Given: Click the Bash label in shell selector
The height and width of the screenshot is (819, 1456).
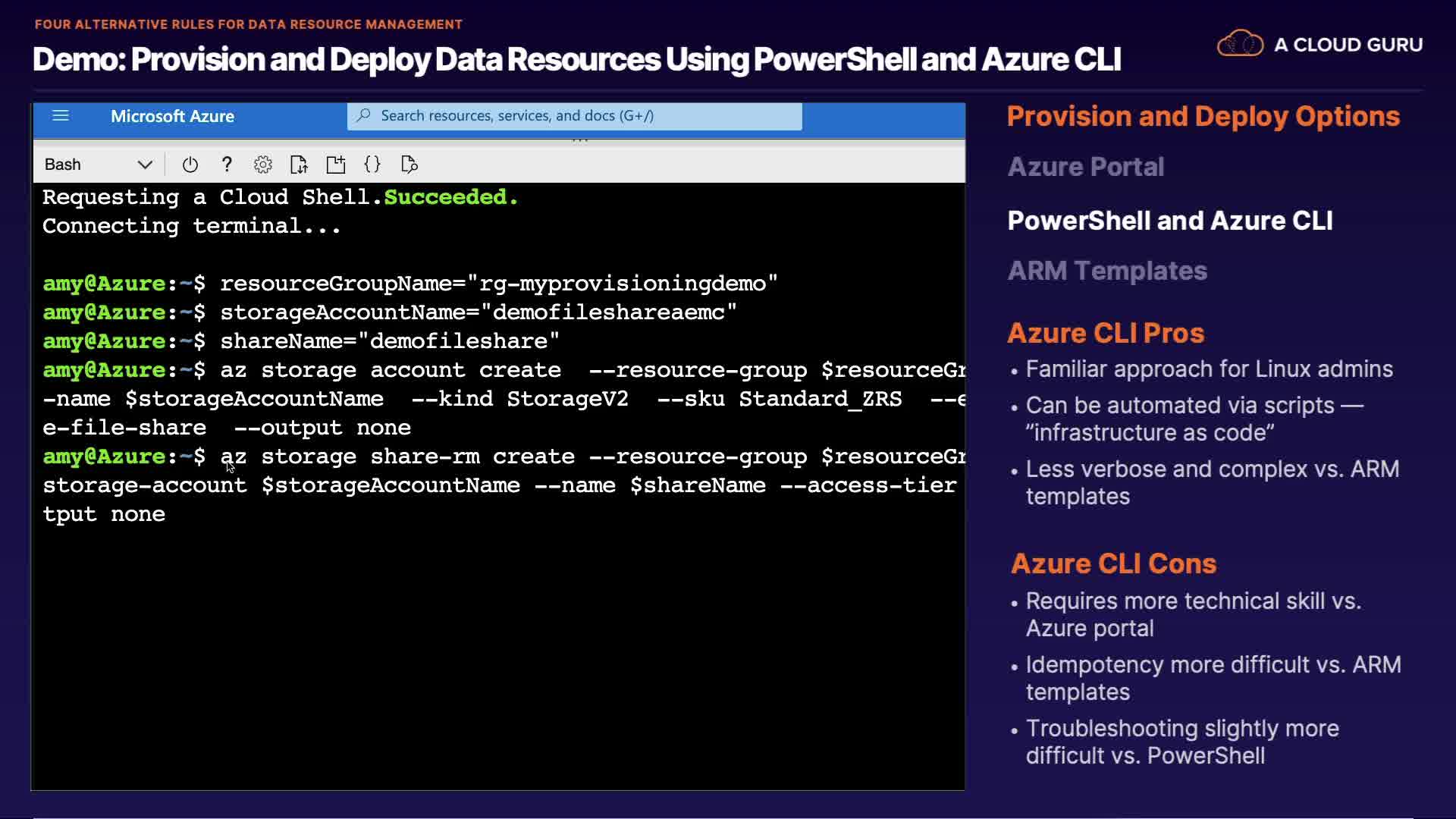Looking at the screenshot, I should [63, 165].
